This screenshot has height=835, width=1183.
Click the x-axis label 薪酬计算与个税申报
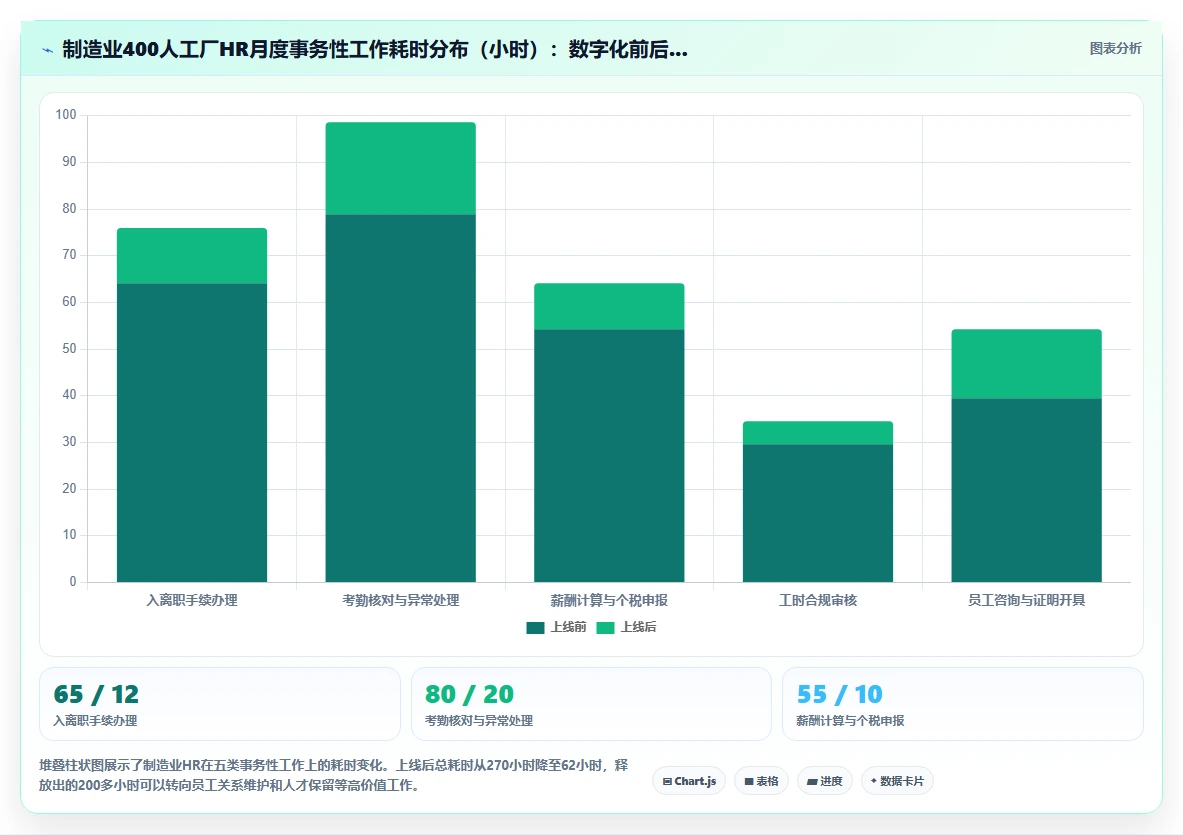609,600
